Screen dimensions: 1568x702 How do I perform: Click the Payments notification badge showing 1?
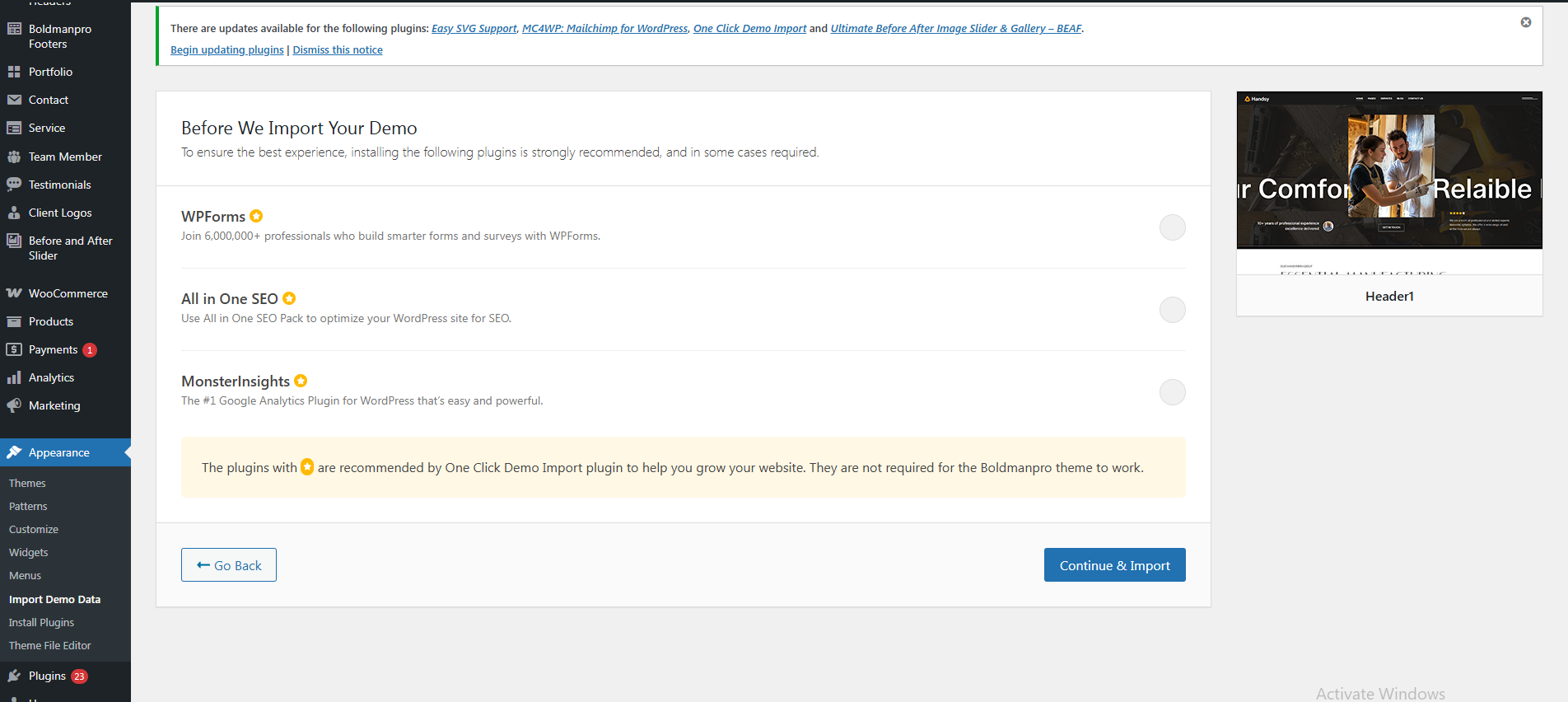90,350
